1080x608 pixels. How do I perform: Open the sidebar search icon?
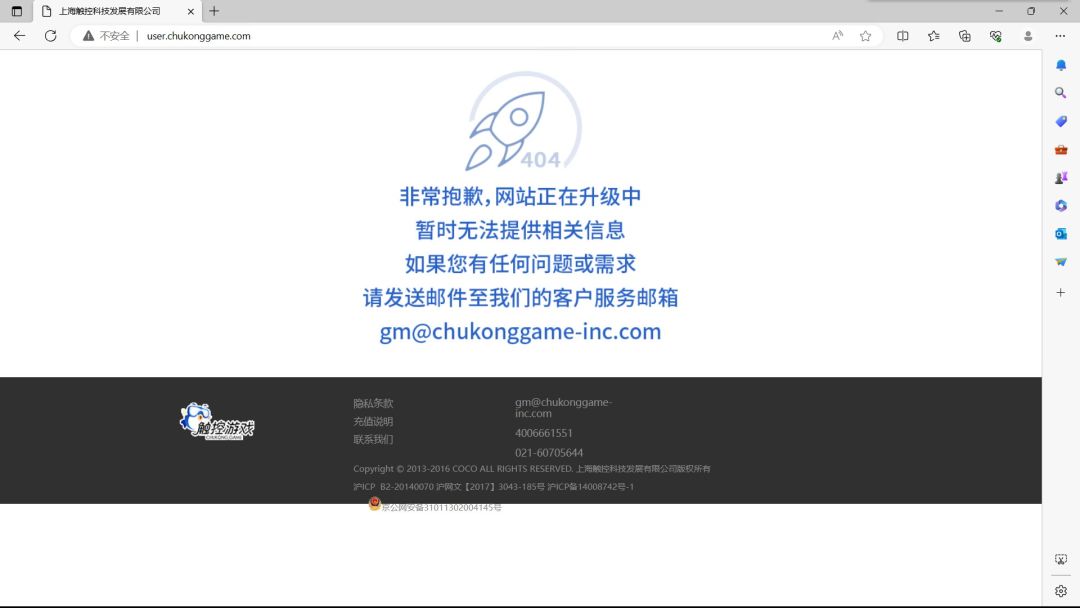click(x=1061, y=93)
